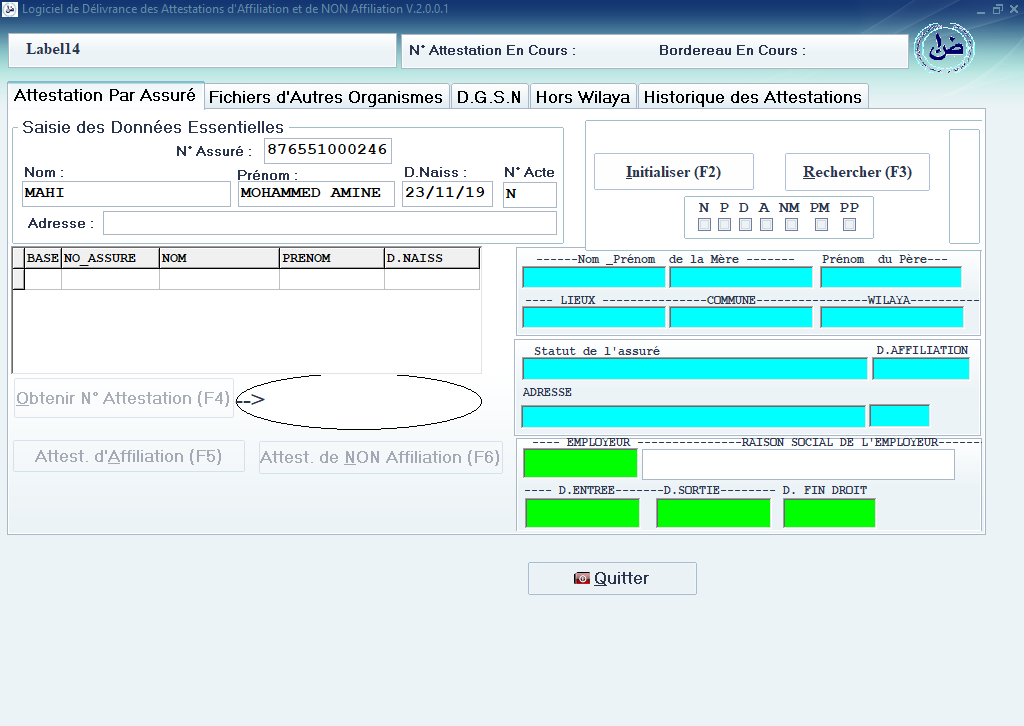1024x726 pixels.
Task: Click the D.AFFILIATION cyan field
Action: pos(921,369)
